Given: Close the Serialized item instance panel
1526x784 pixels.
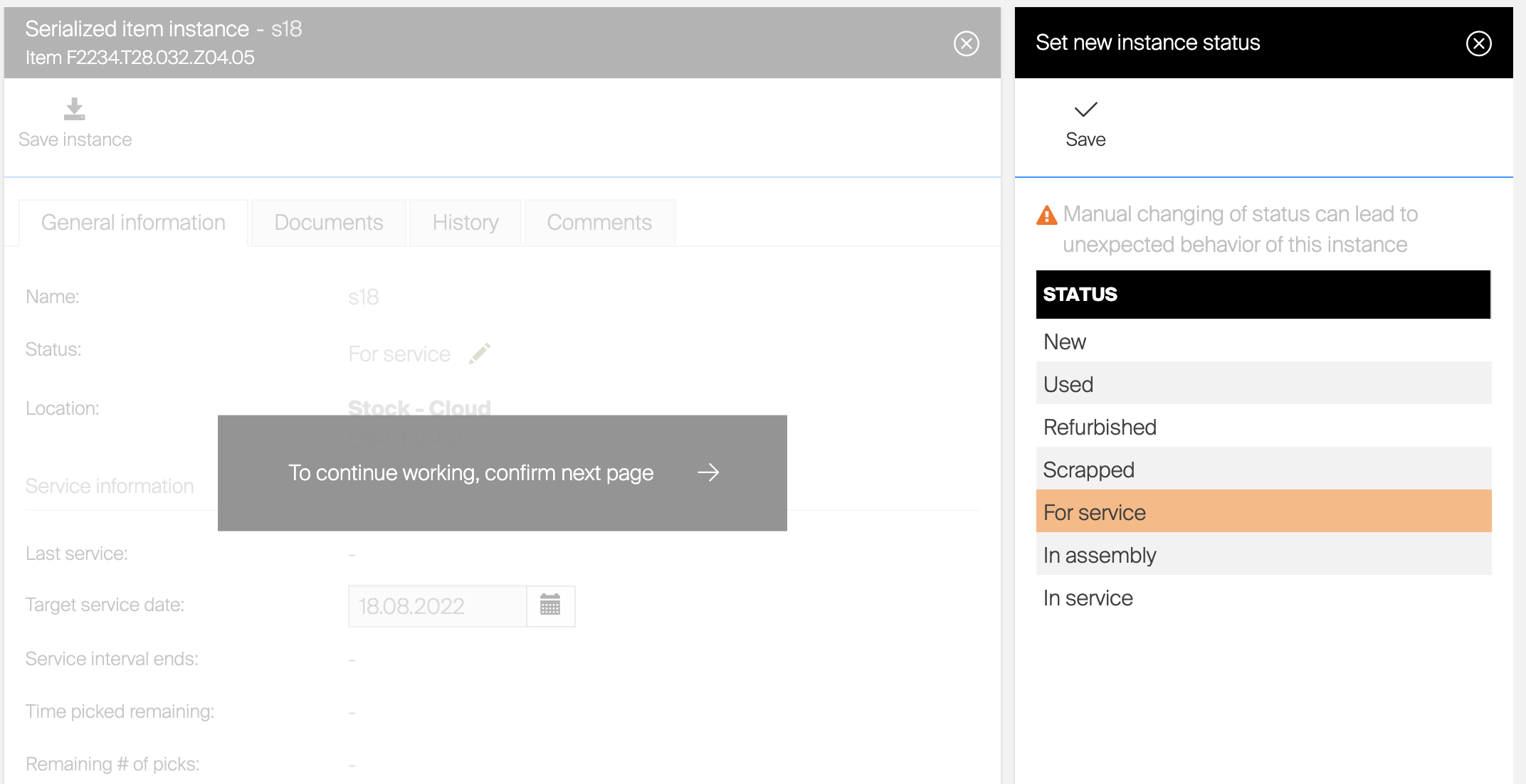Looking at the screenshot, I should [x=966, y=43].
